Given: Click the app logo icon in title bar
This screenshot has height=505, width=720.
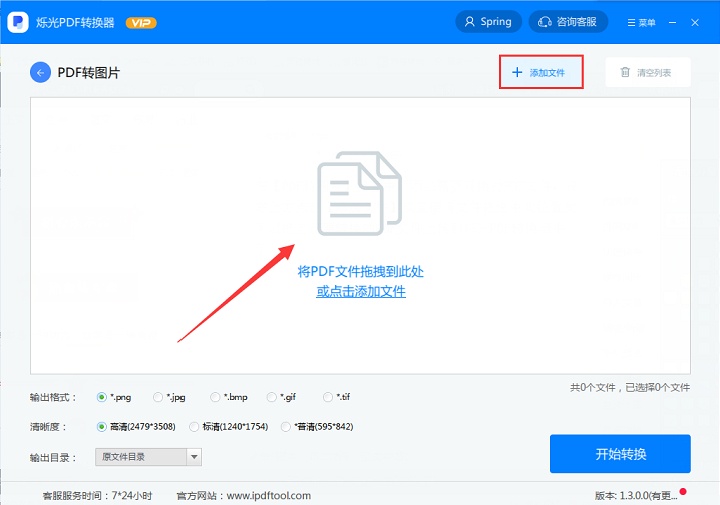Looking at the screenshot, I should point(18,22).
